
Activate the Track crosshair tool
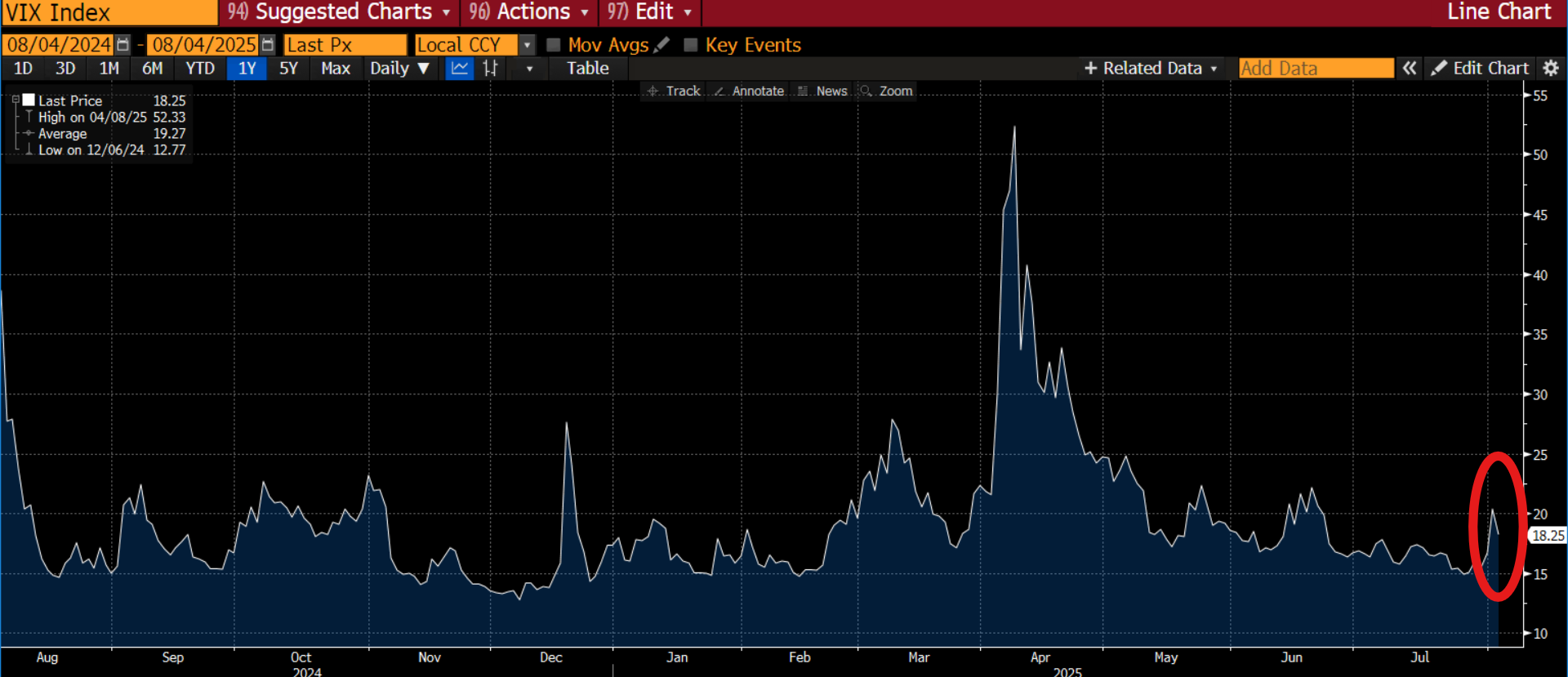click(x=674, y=91)
